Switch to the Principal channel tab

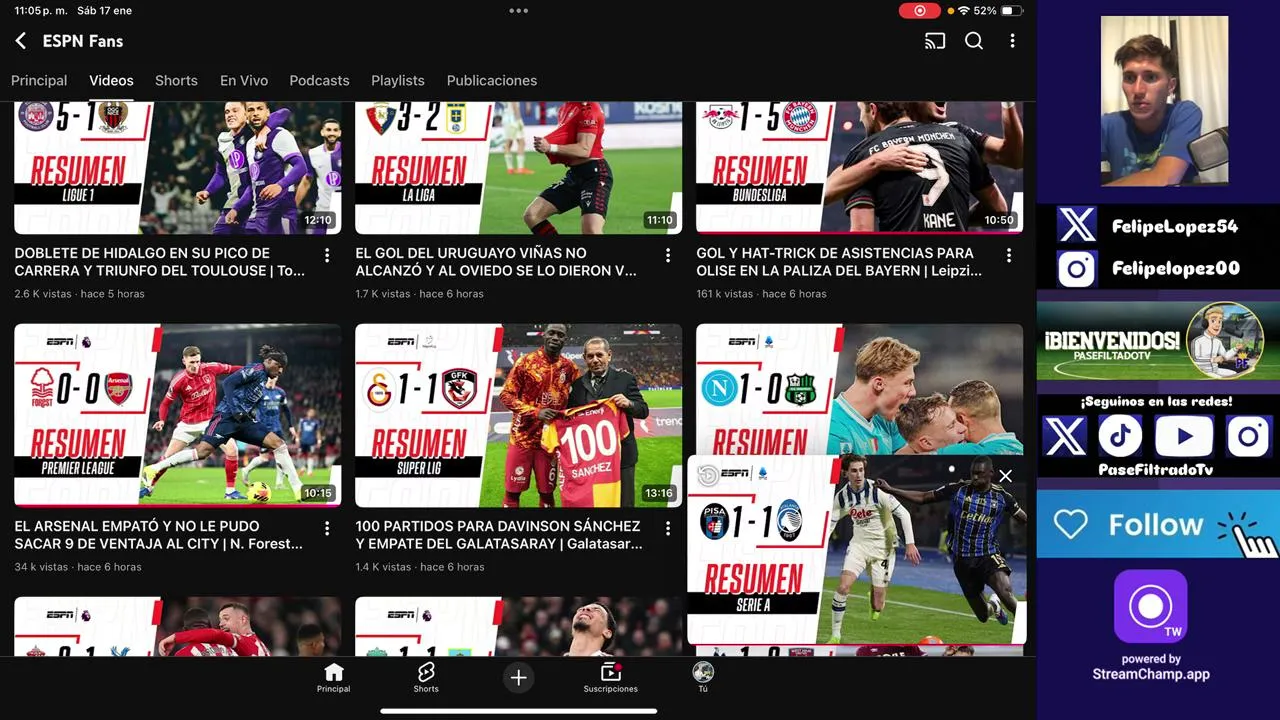pos(39,80)
